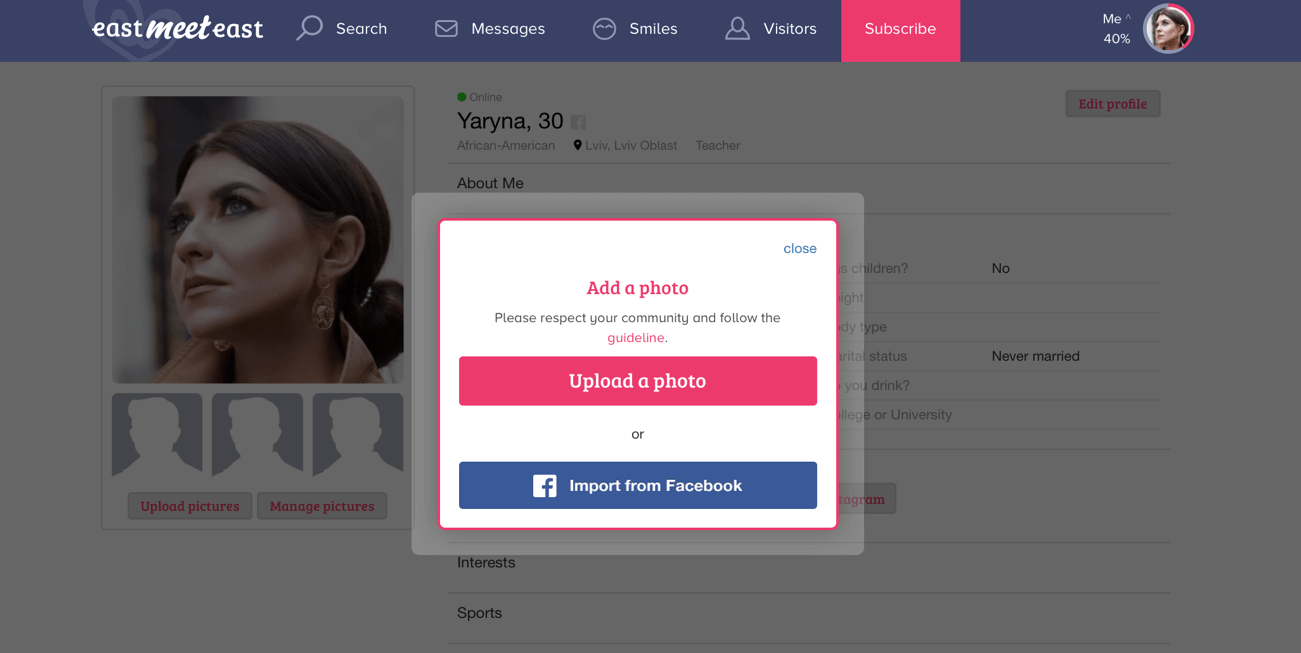This screenshot has width=1301, height=653.
Task: Click the Upload a photo button
Action: [638, 381]
